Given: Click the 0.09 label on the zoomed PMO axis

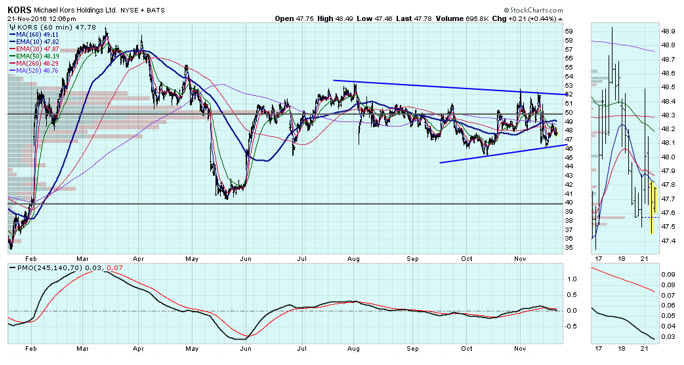Looking at the screenshot, I should 668,275.
